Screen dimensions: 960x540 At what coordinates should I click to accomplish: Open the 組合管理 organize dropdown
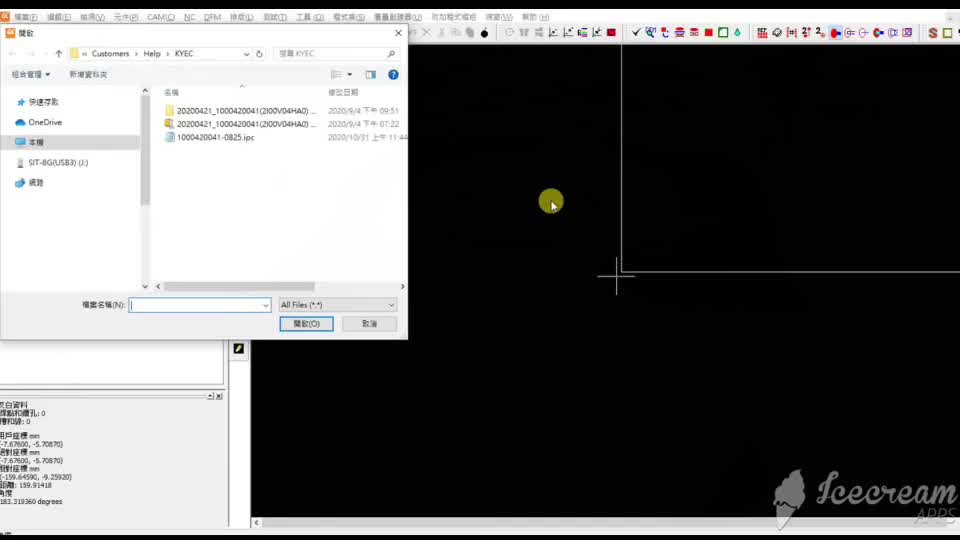[x=31, y=74]
